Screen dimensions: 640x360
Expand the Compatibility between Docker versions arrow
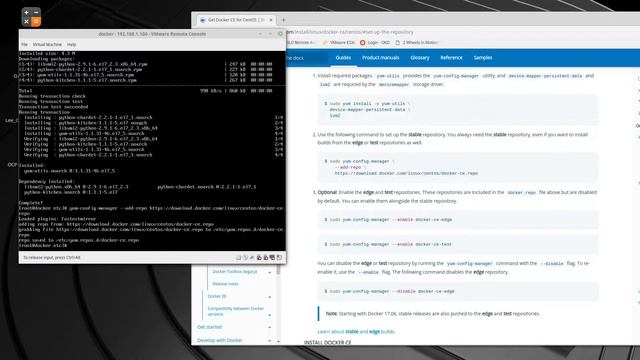[269, 315]
